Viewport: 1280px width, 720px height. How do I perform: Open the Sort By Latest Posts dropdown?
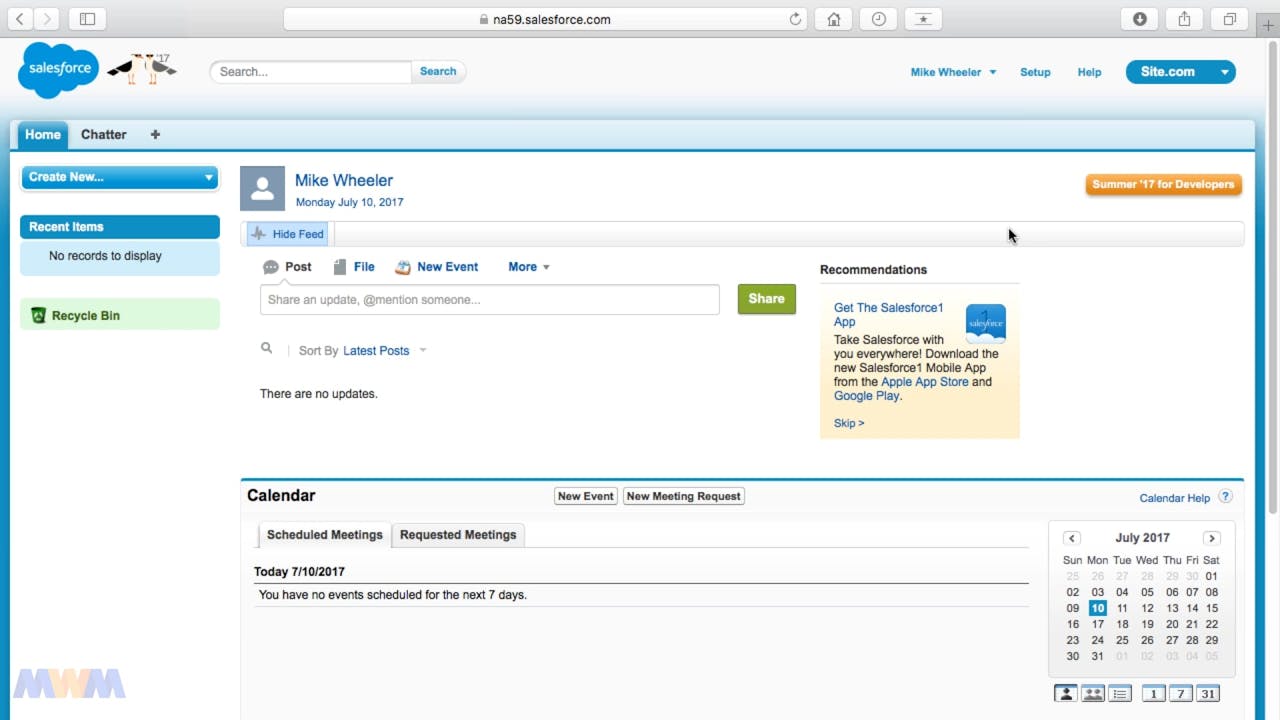click(x=385, y=351)
